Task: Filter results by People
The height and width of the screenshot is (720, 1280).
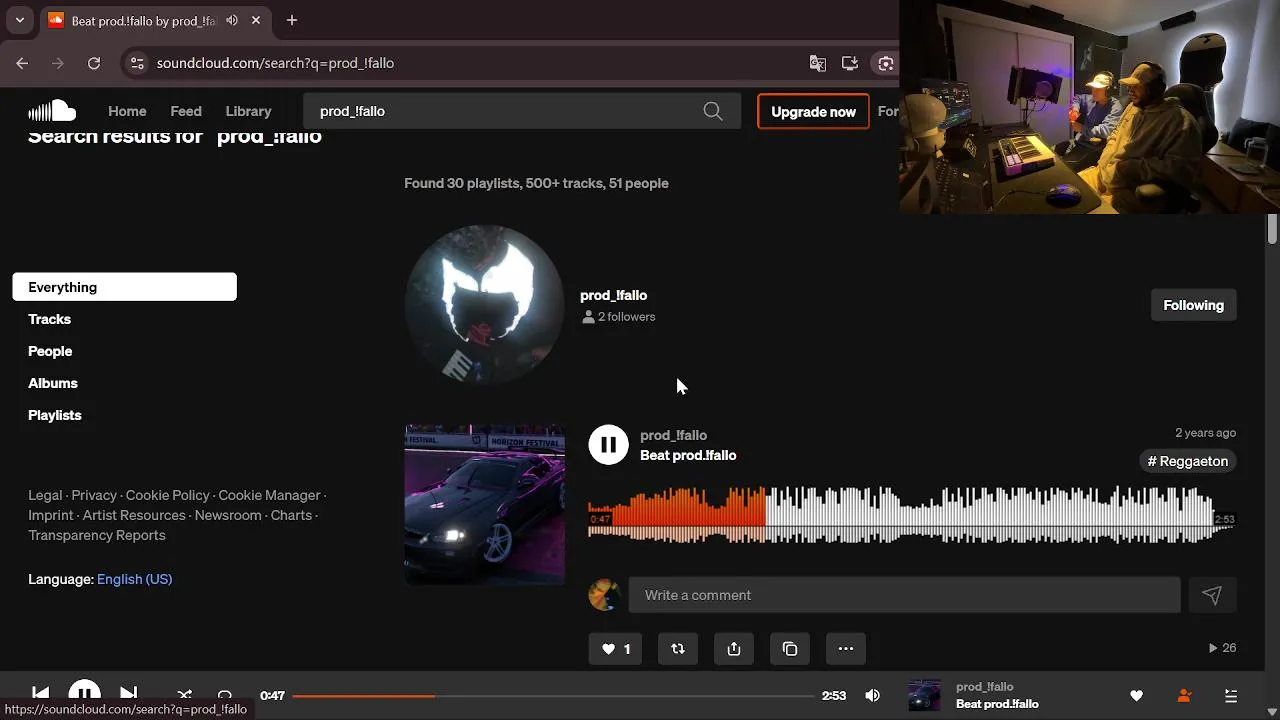Action: coord(50,351)
